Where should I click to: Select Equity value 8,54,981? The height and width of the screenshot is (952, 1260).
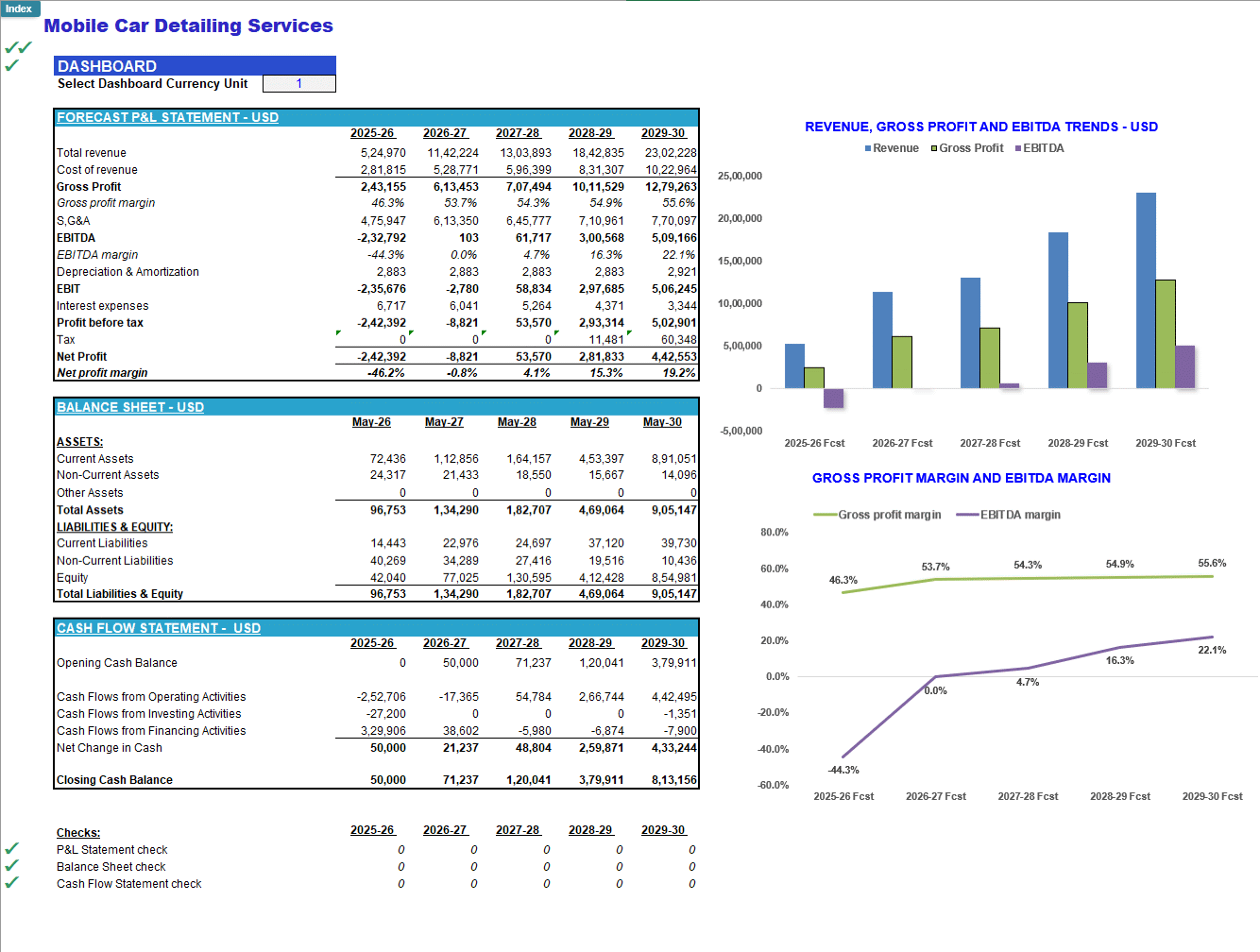tap(673, 577)
